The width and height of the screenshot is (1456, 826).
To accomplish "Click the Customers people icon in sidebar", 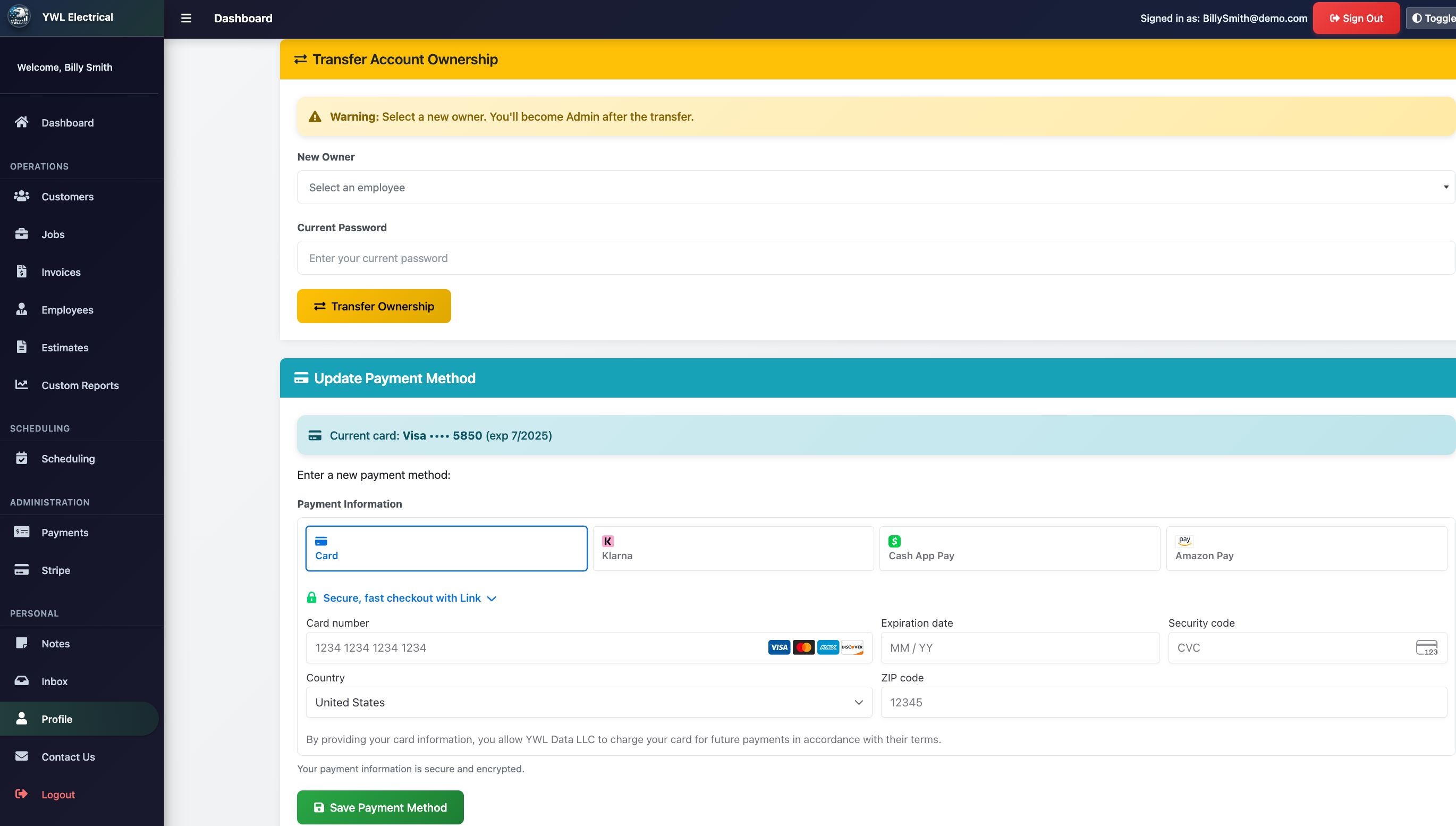I will click(22, 196).
